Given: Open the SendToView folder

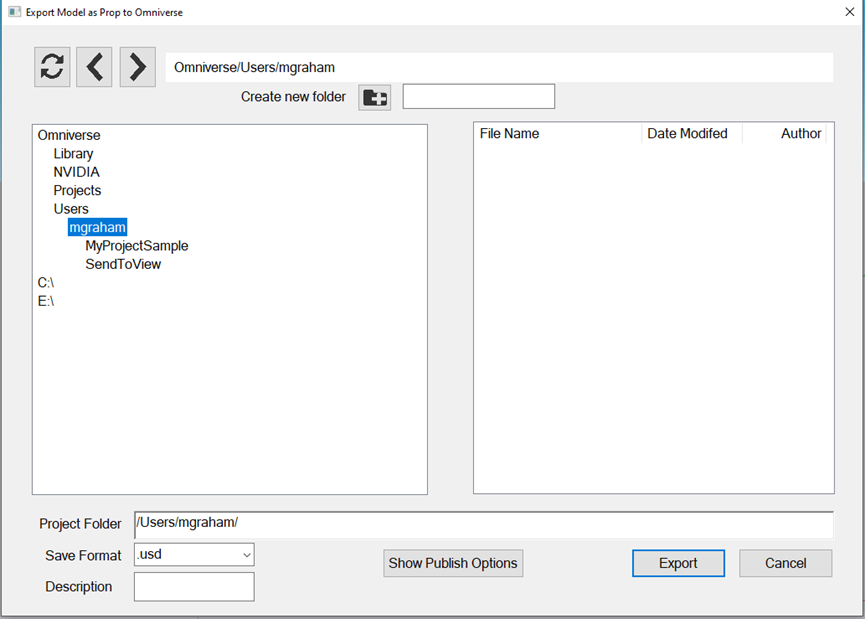Looking at the screenshot, I should pyautogui.click(x=123, y=264).
